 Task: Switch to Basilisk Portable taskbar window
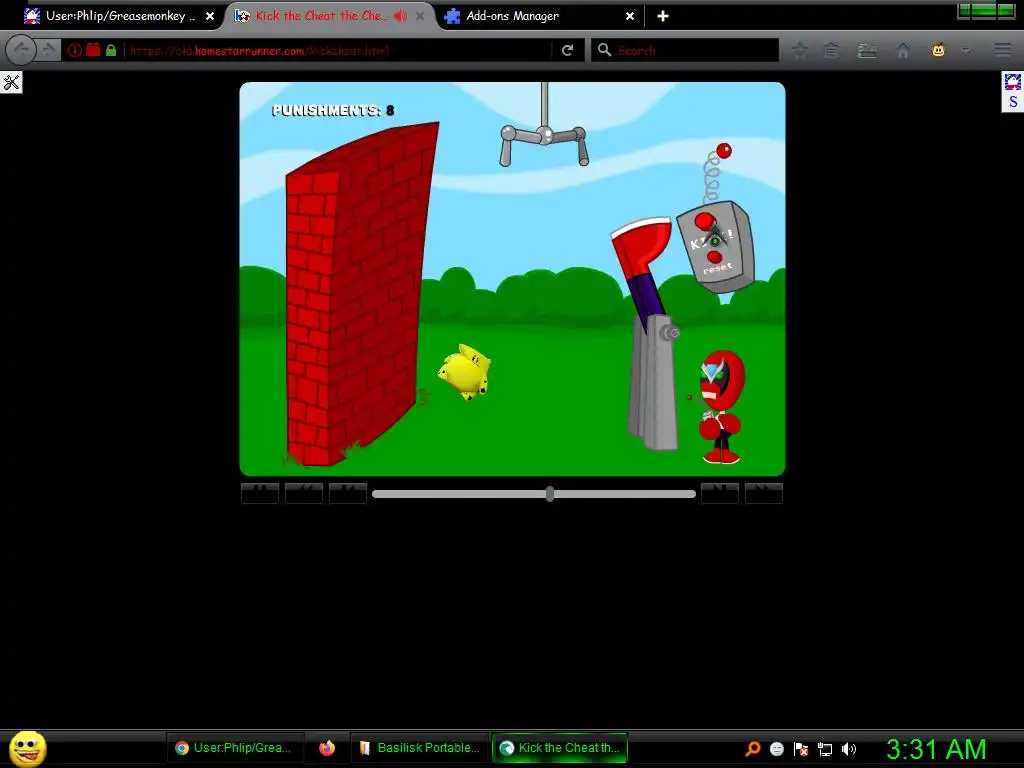point(419,748)
